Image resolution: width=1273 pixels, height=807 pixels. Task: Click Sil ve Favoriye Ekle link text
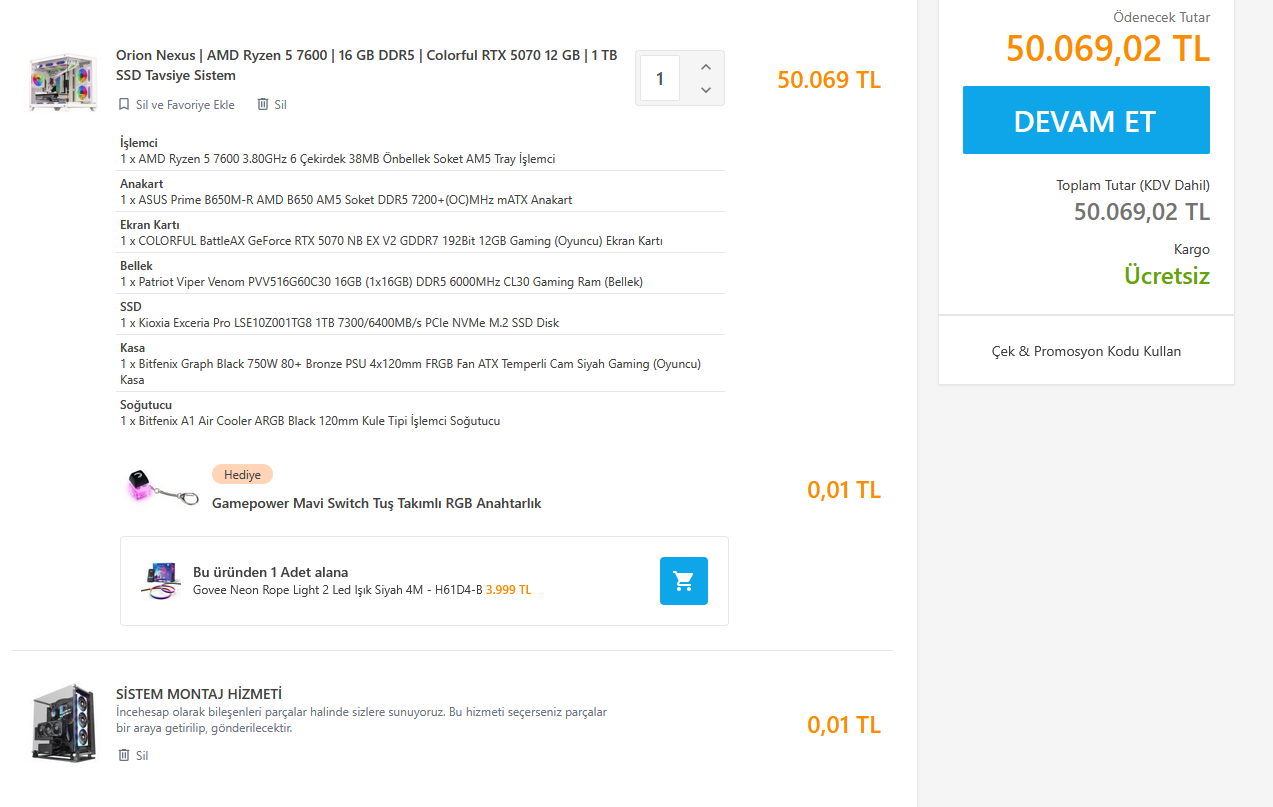pos(185,105)
